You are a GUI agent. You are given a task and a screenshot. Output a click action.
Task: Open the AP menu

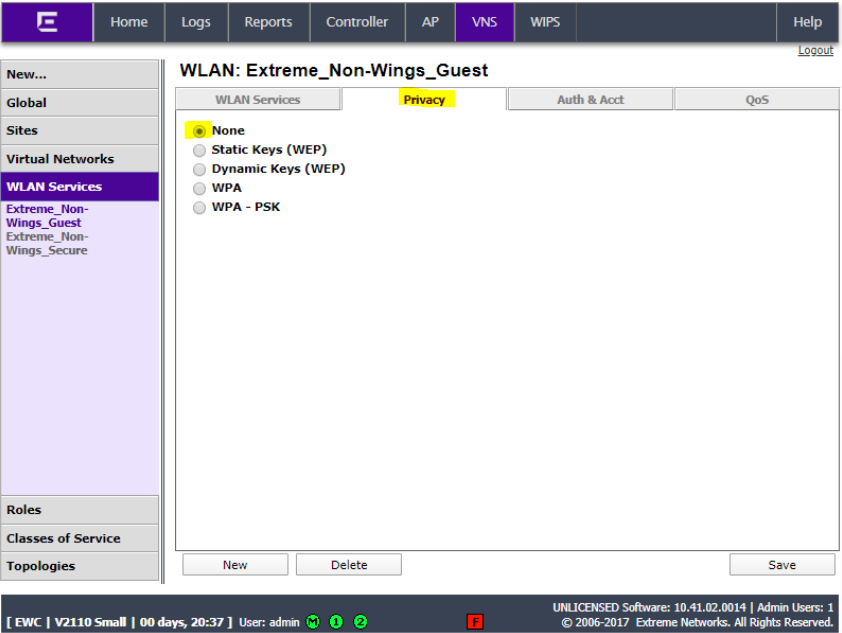click(430, 22)
